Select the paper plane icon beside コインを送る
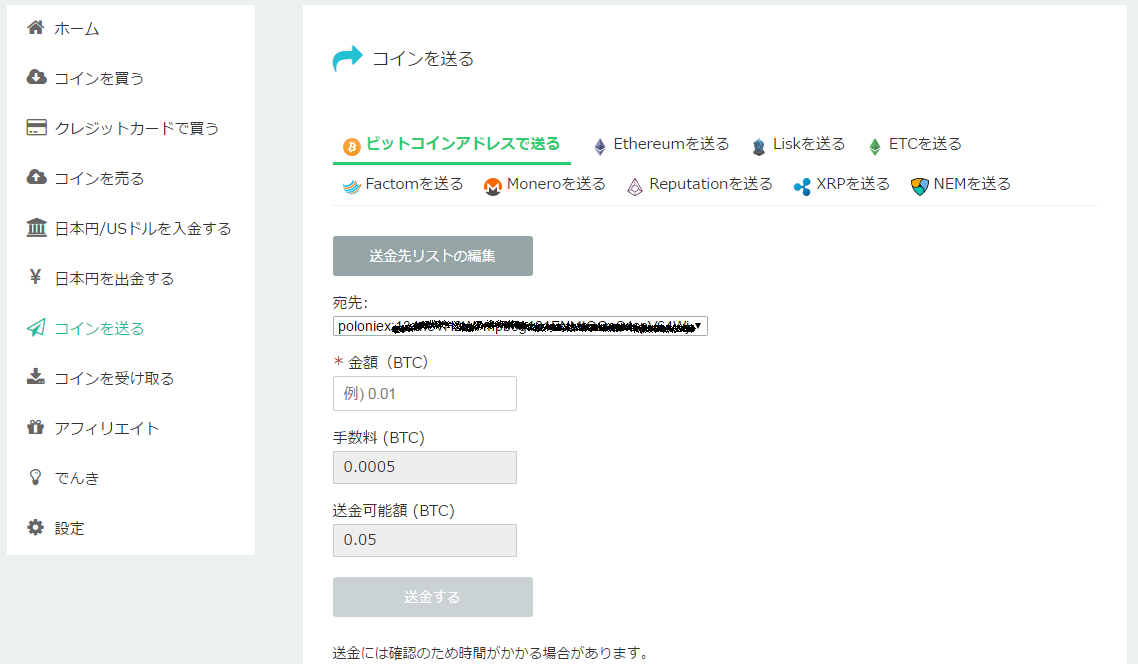The image size is (1138, 664). coord(35,328)
